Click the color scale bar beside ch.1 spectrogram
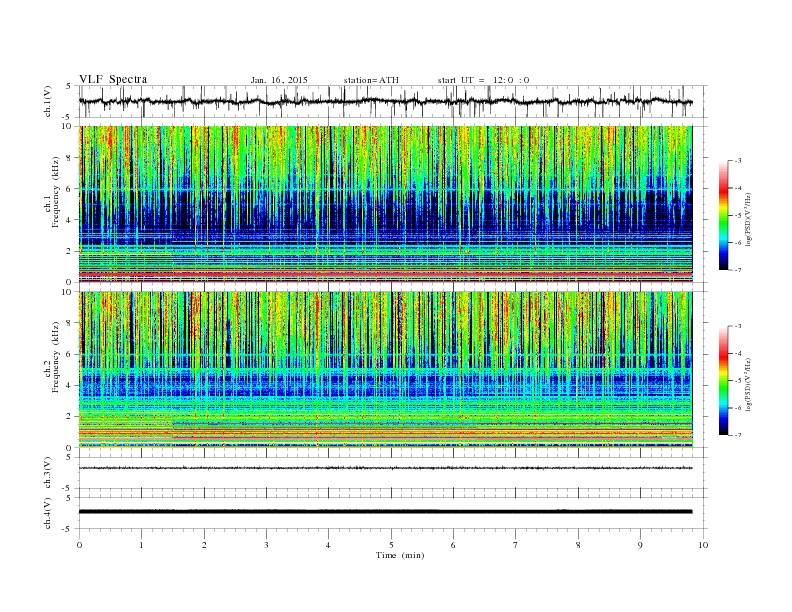The width and height of the screenshot is (792, 612). [723, 215]
